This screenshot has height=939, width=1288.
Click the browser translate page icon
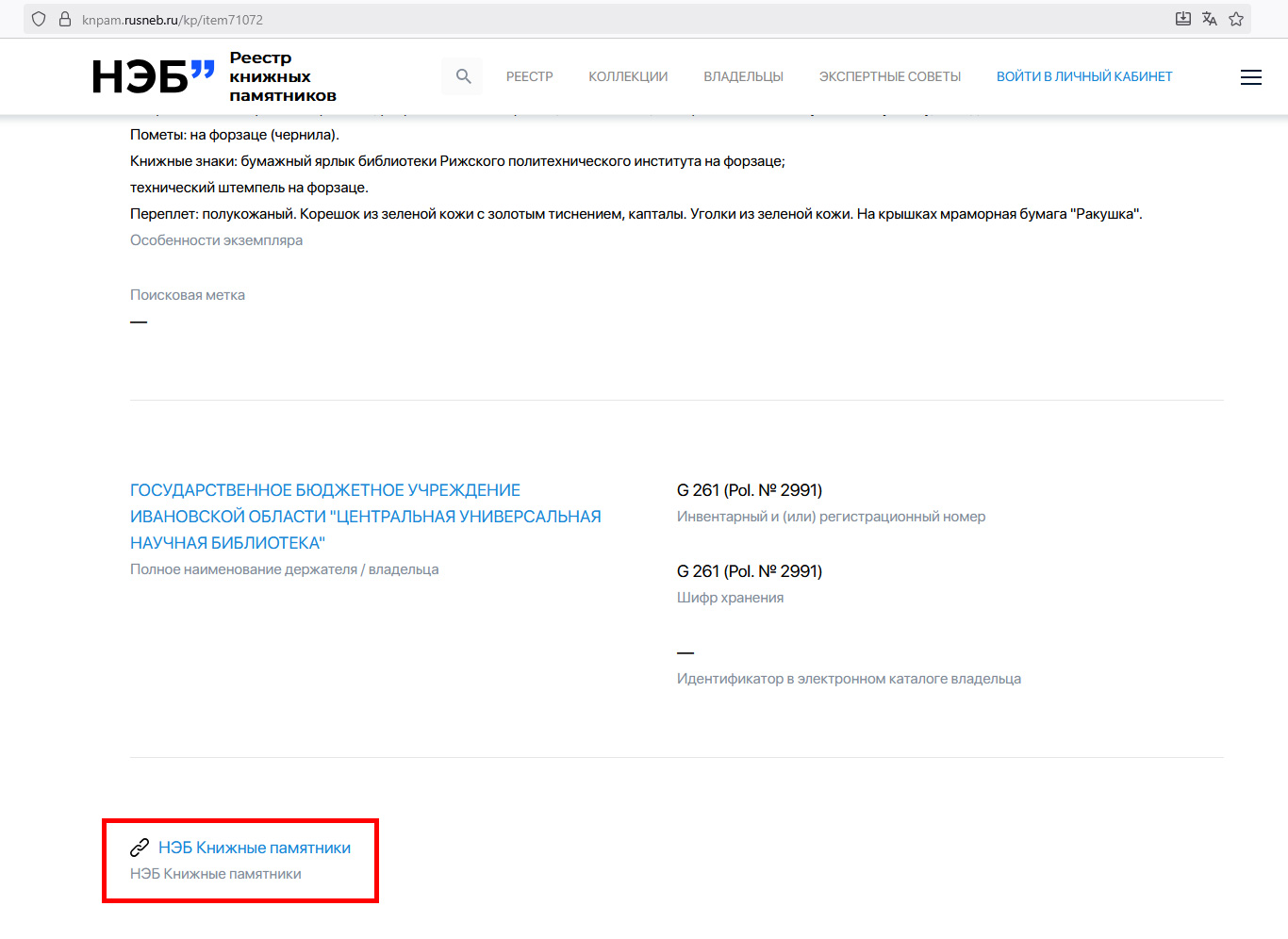pyautogui.click(x=1210, y=19)
